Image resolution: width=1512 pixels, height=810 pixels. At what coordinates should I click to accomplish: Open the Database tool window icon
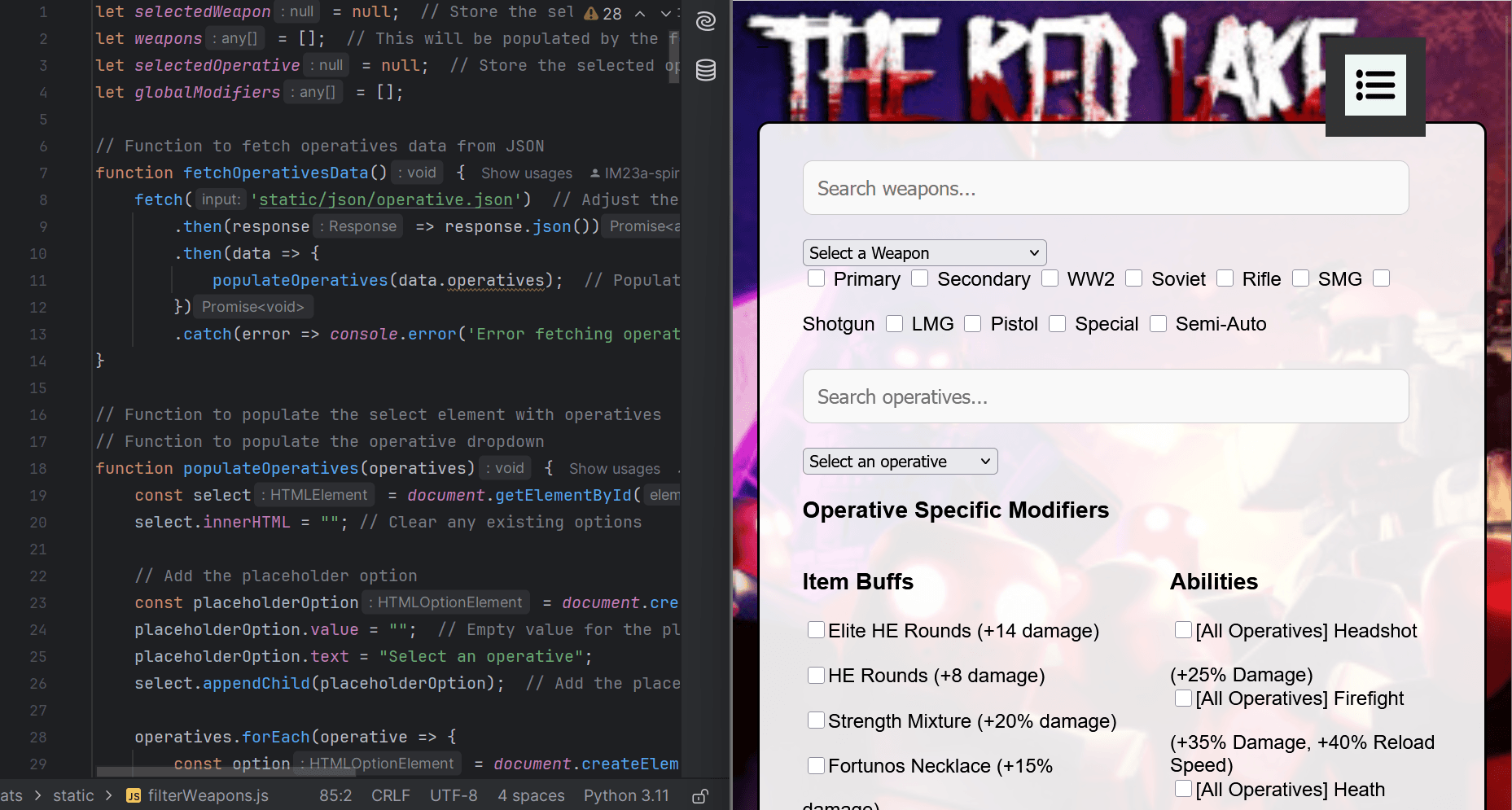coord(706,70)
